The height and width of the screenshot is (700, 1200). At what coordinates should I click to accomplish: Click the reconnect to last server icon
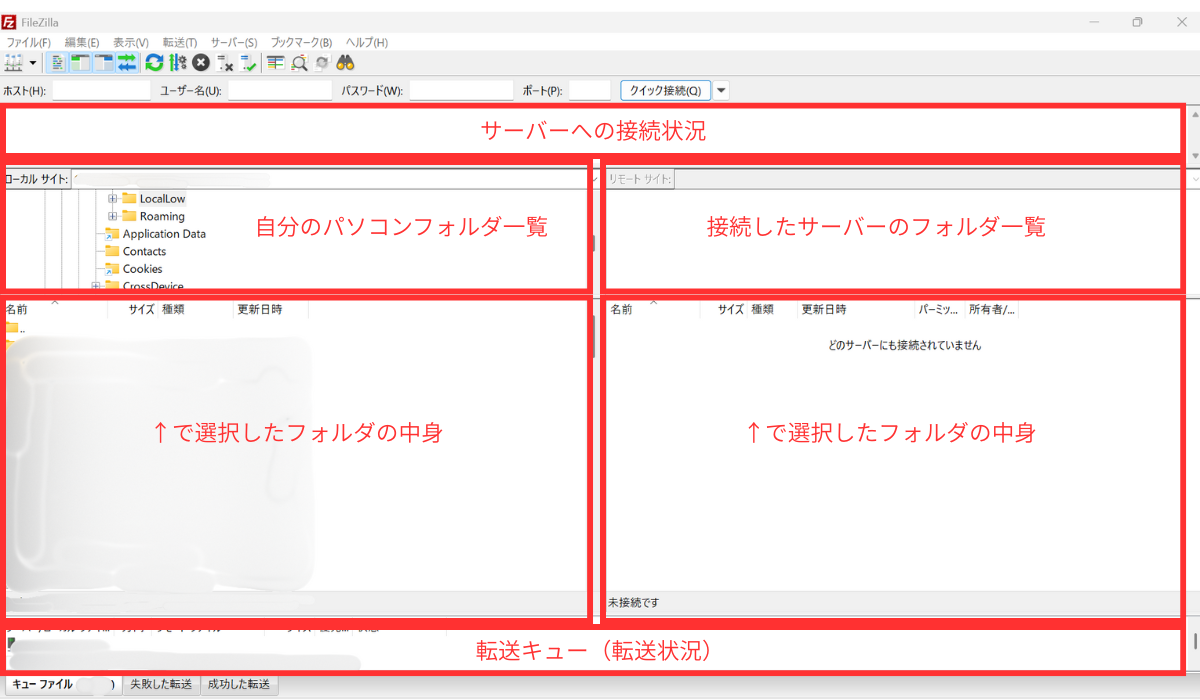[x=249, y=63]
